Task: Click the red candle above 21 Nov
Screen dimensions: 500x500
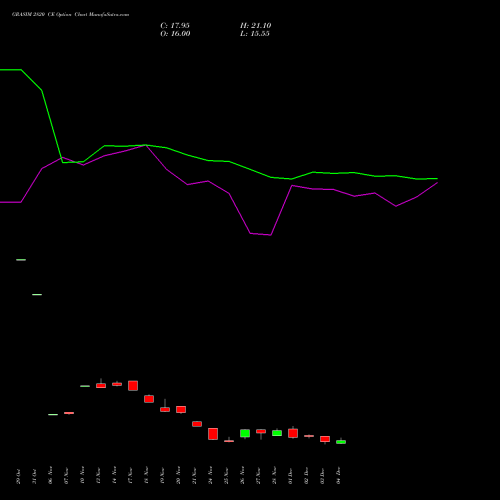Action: [x=197, y=424]
